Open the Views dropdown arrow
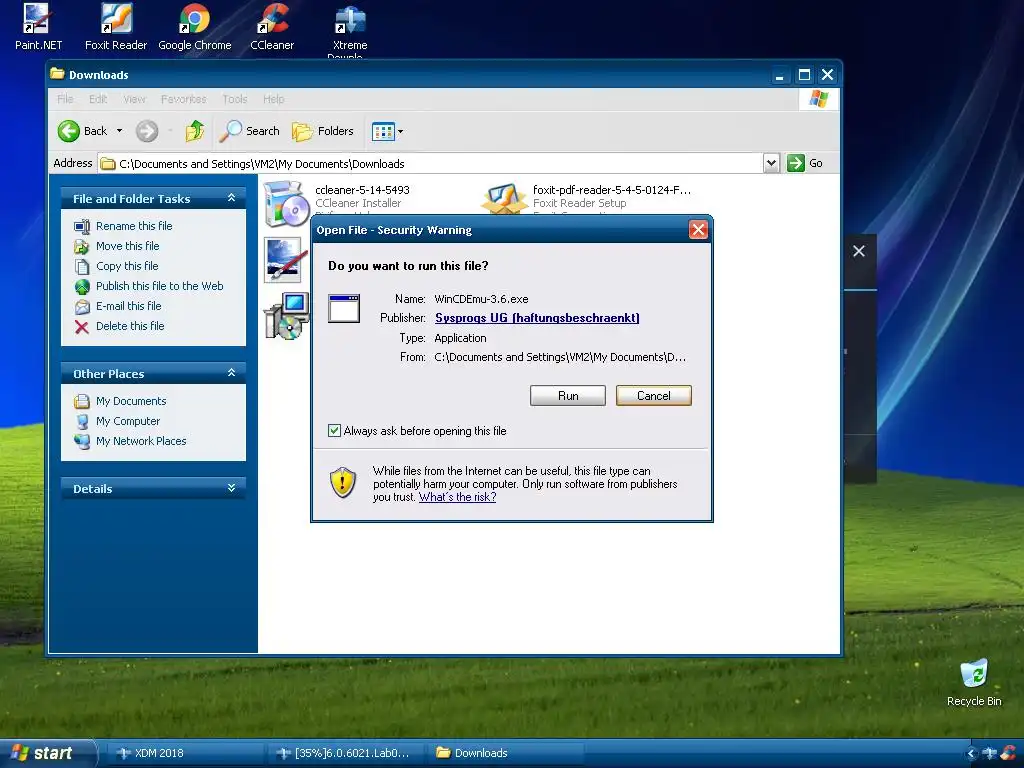This screenshot has width=1024, height=768. [400, 131]
